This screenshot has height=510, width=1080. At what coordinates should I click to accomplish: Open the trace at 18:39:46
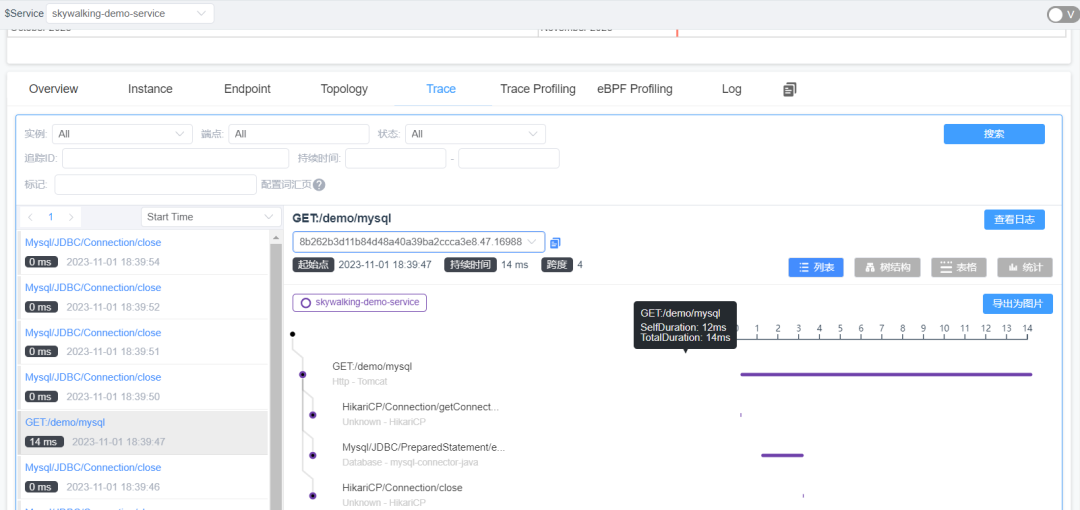[x=143, y=477]
